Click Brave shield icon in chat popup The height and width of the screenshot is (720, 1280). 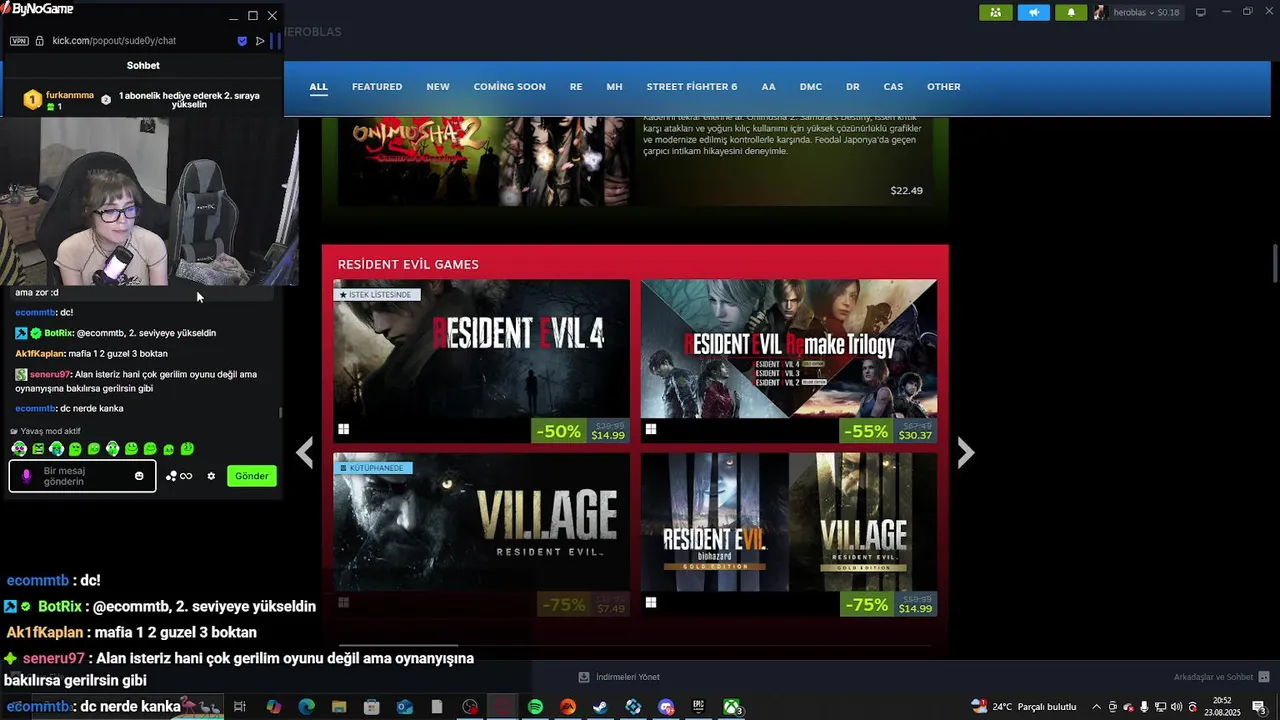[x=242, y=41]
